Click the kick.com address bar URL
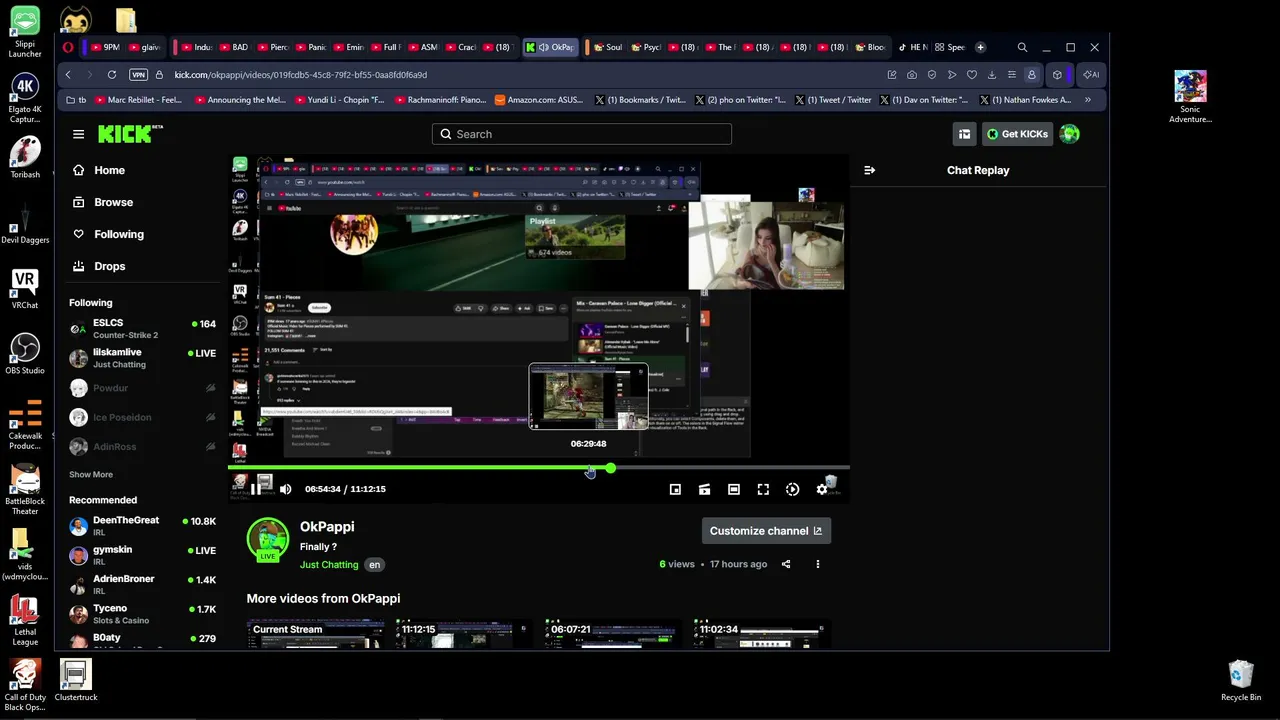 [301, 75]
